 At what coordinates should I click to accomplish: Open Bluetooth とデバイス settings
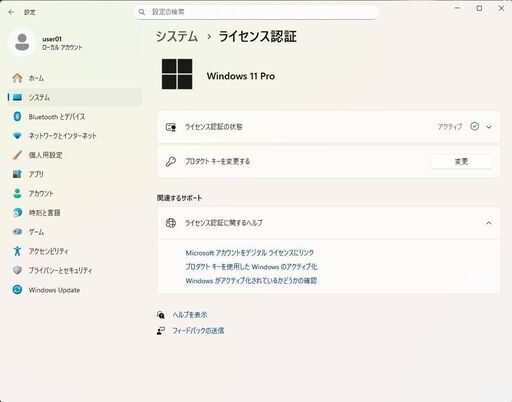tap(75, 117)
